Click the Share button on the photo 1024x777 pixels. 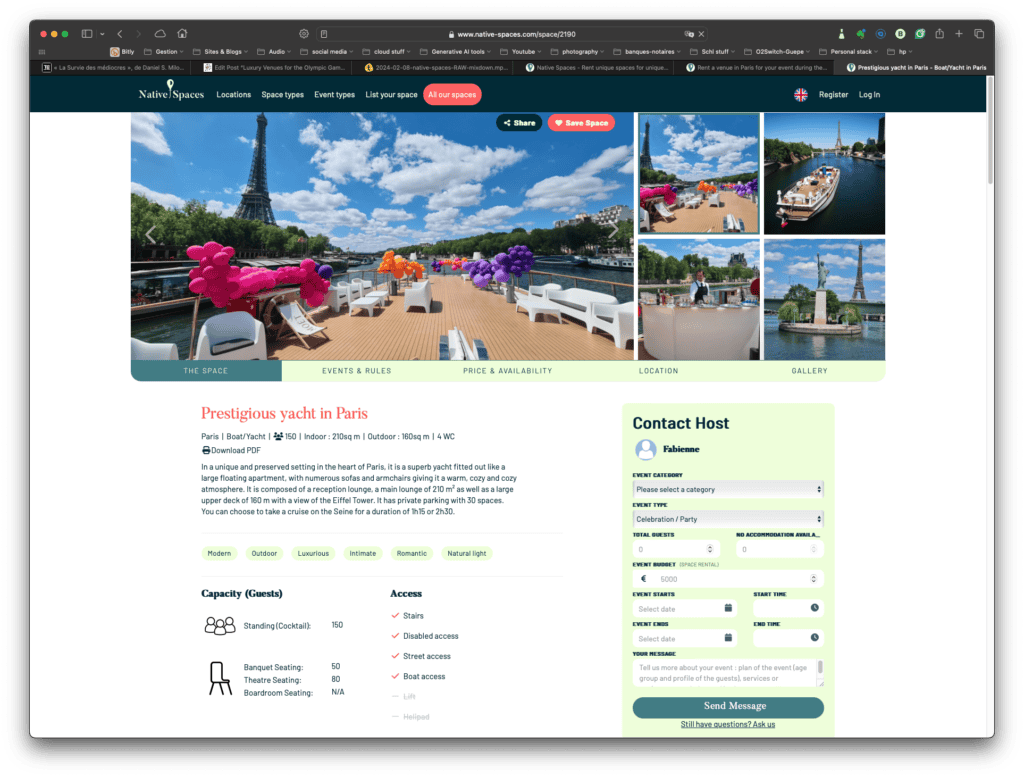(519, 123)
